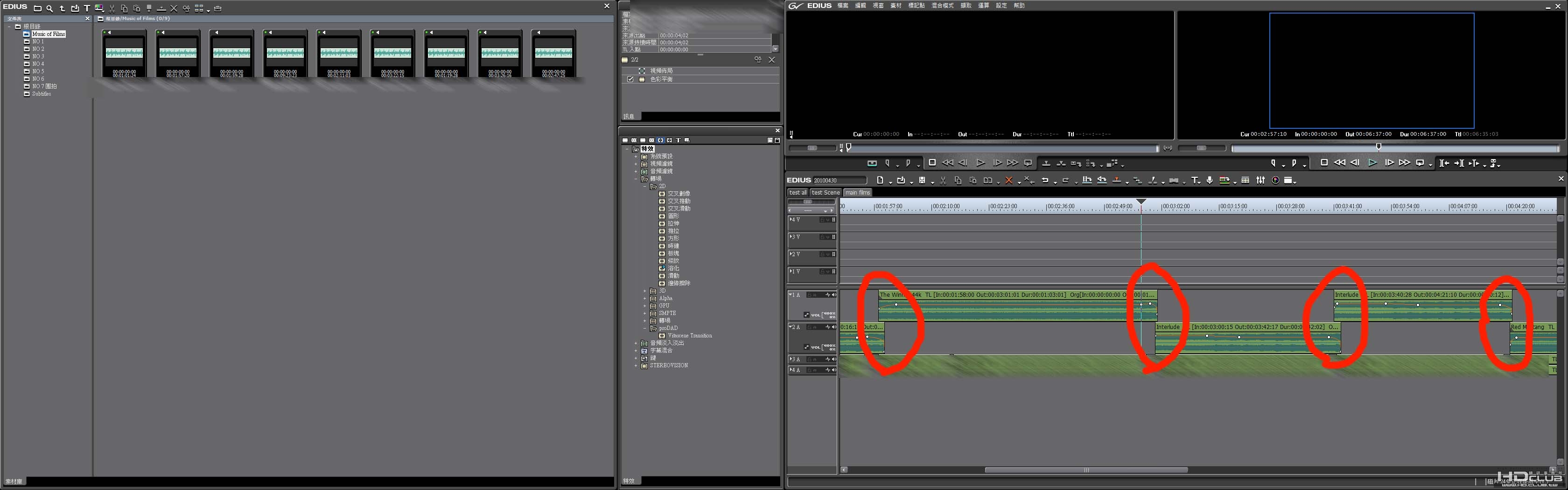1568x490 pixels.
Task: Click the microphone voice-over icon in timeline toolbar
Action: (1210, 180)
